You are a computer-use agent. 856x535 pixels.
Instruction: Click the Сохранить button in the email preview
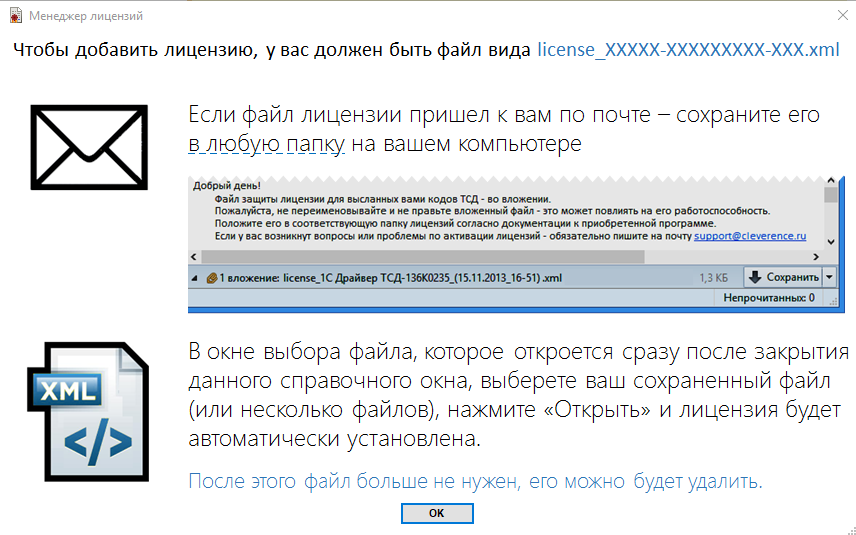[x=783, y=277]
